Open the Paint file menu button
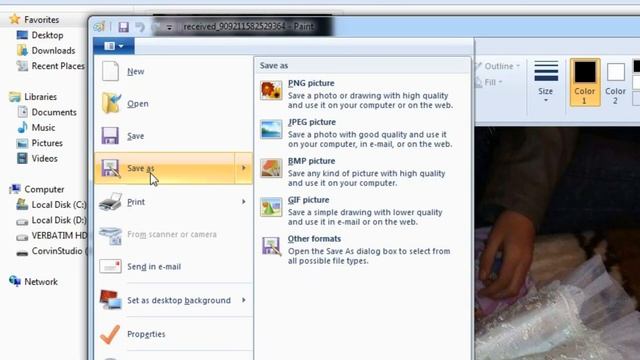The image size is (640, 360). (113, 46)
